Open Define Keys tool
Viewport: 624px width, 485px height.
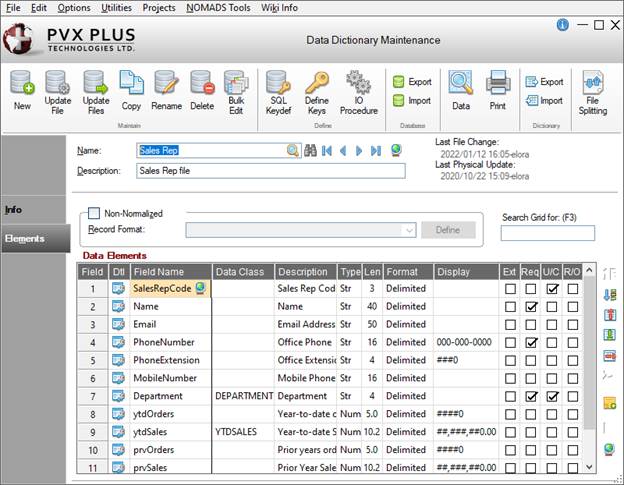[316, 89]
